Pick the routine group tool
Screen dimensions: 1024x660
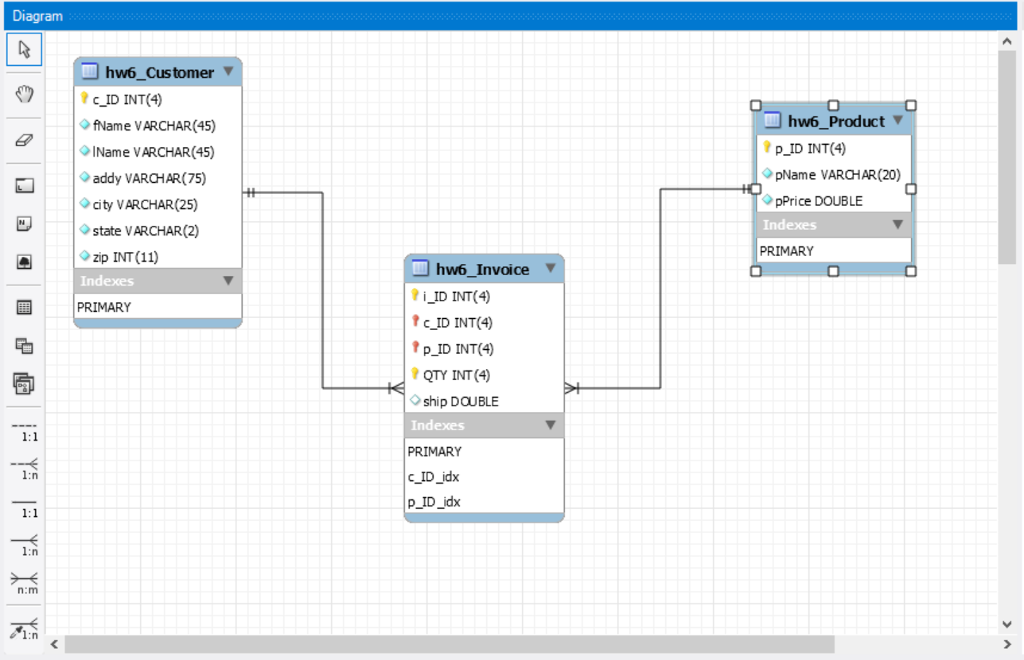coord(24,383)
